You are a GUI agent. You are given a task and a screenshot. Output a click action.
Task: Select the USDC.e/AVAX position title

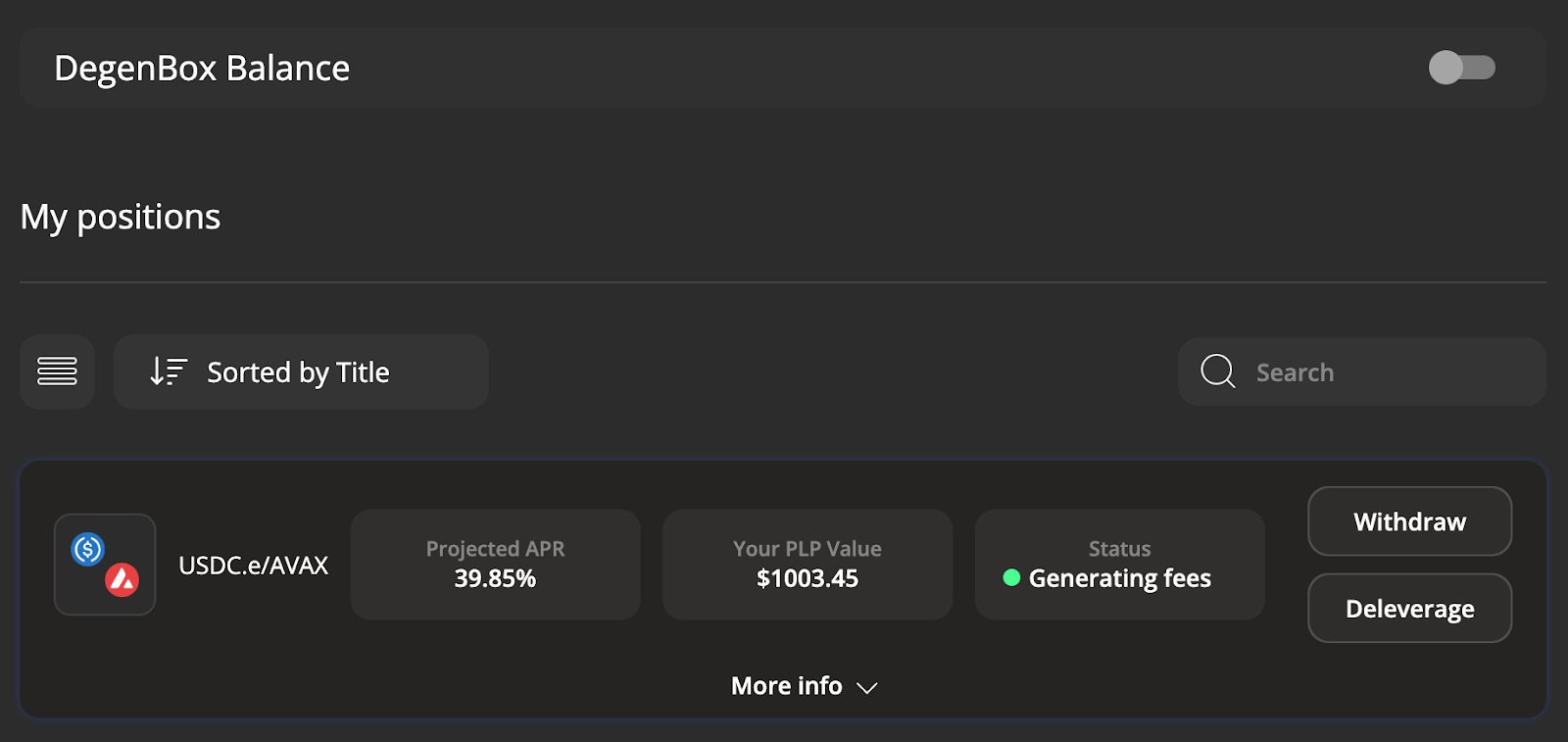253,566
